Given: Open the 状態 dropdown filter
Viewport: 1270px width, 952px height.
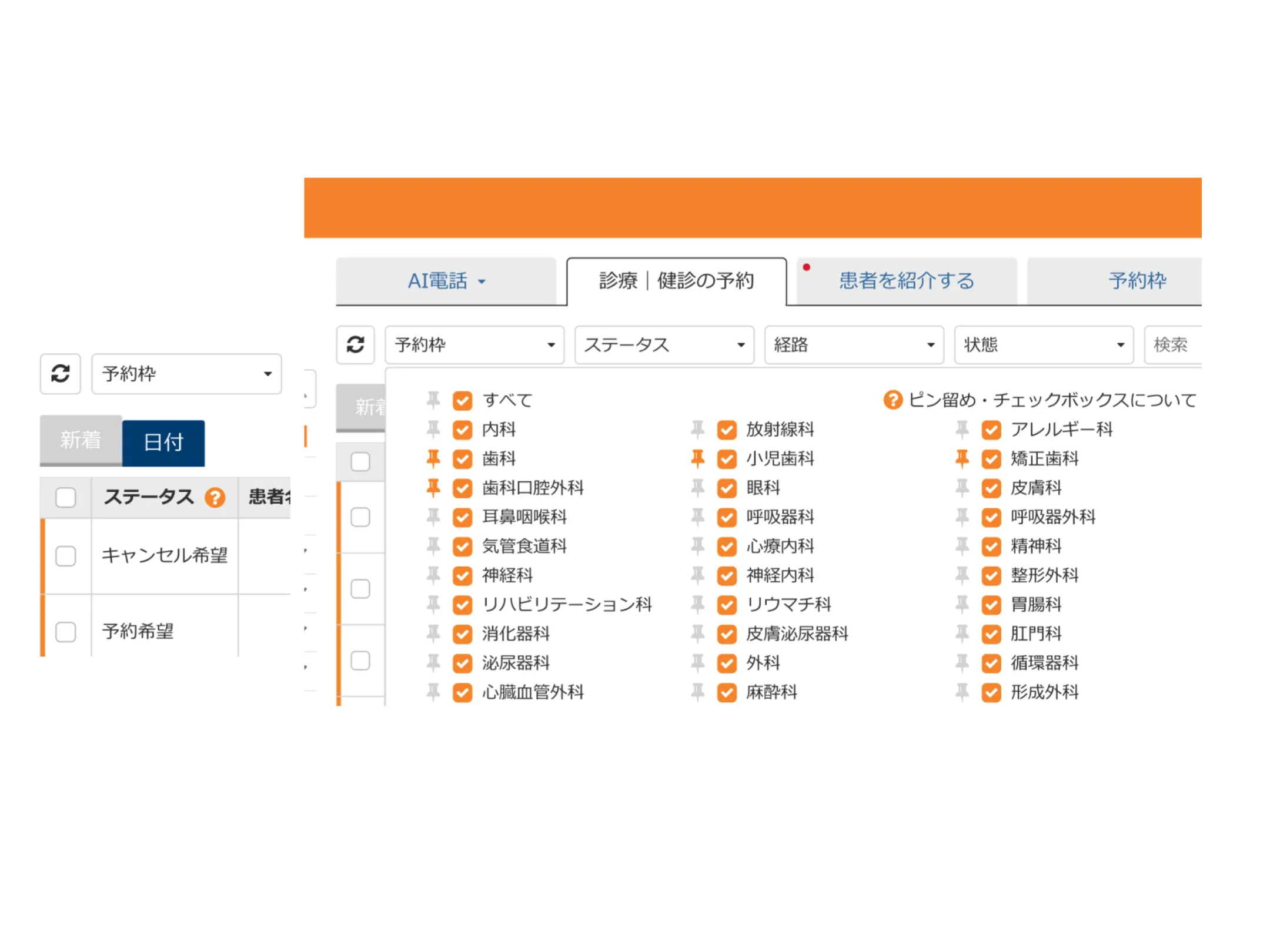Looking at the screenshot, I should pos(1043,345).
